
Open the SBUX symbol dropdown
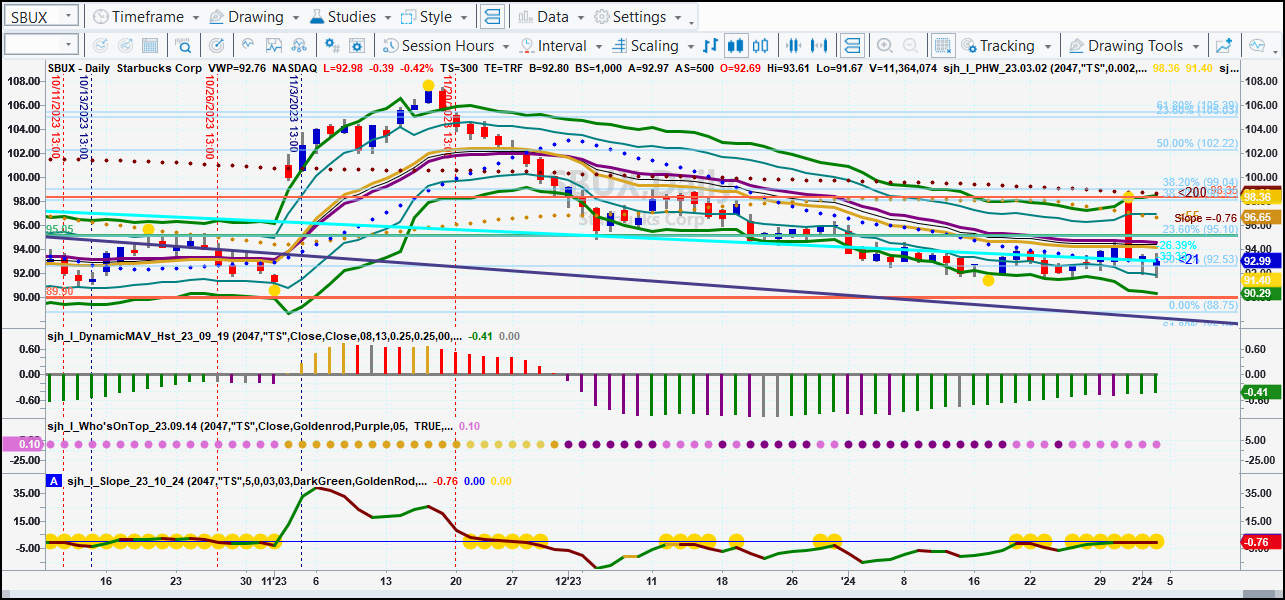(67, 17)
